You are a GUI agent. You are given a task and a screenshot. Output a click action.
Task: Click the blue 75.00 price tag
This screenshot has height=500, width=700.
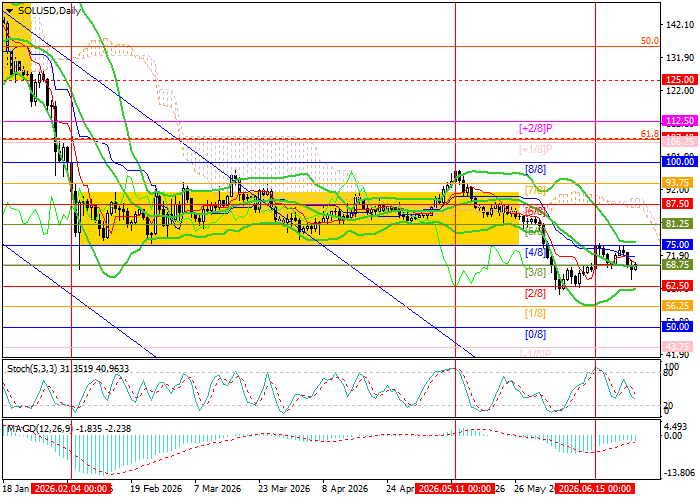click(679, 245)
